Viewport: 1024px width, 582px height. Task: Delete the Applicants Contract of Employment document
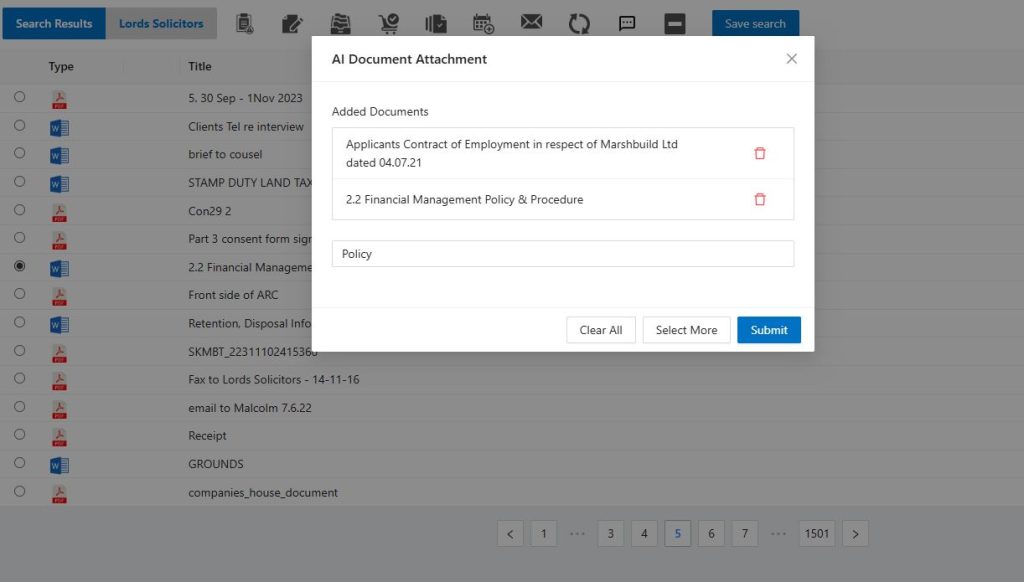pos(760,153)
